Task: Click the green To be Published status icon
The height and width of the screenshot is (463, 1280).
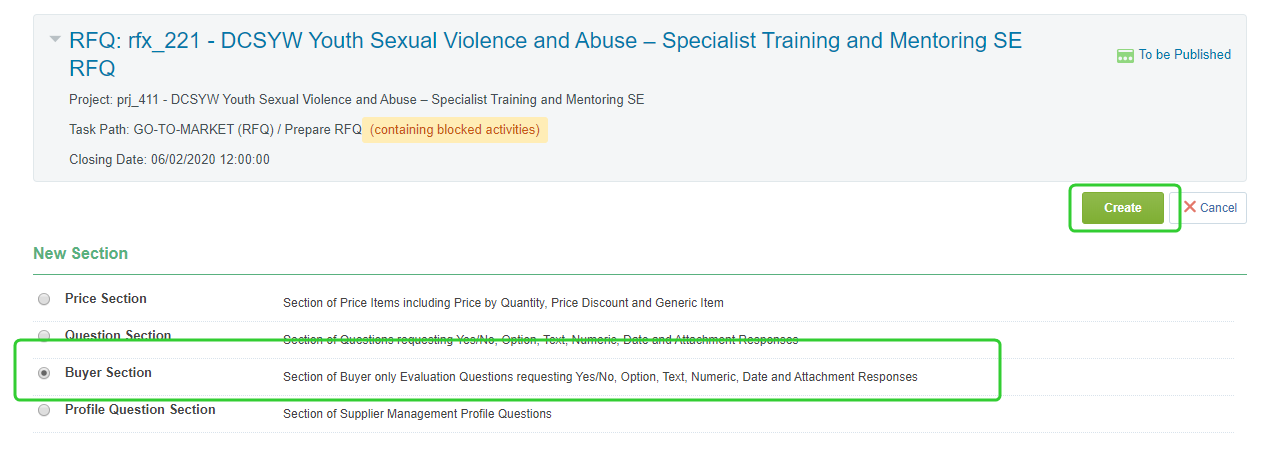Action: pos(1125,56)
